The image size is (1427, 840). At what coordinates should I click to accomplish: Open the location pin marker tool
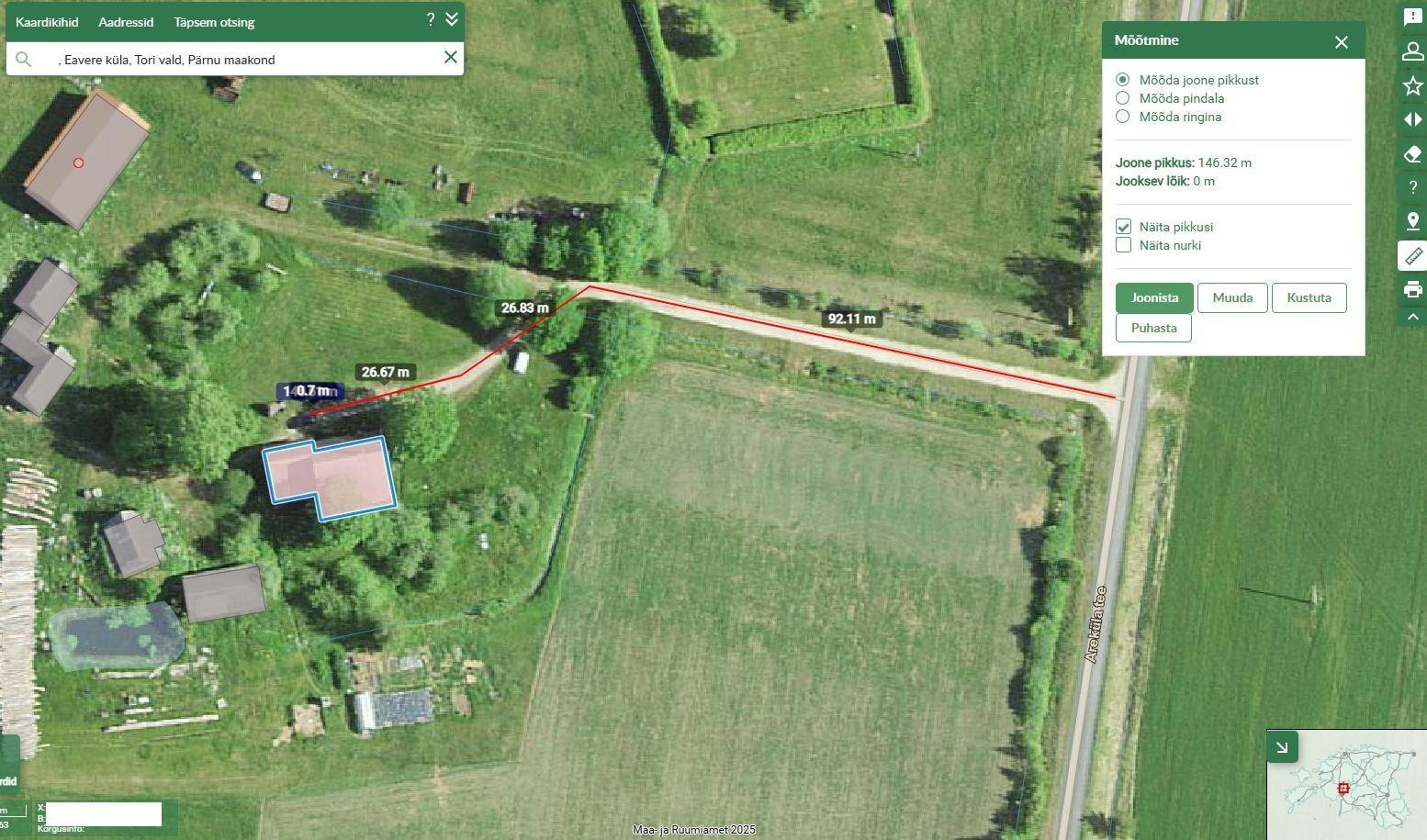pos(1412,221)
